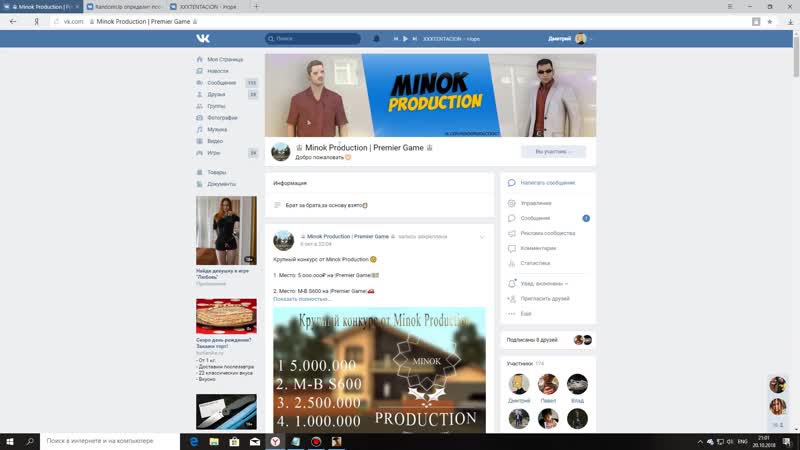The width and height of the screenshot is (800, 450).
Task: Open browser downloads arrow icon
Action: (x=790, y=21)
